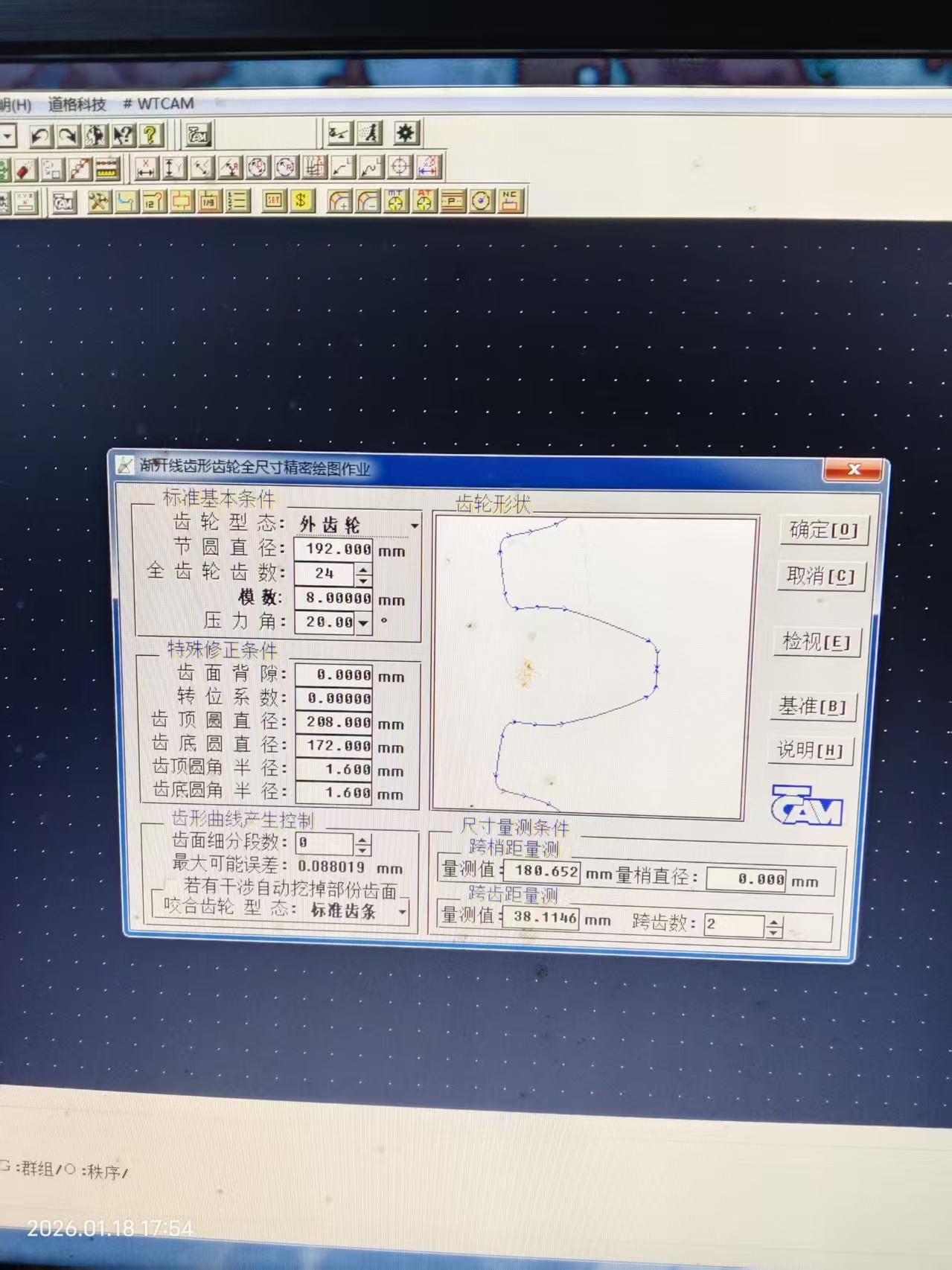Click the crossed hammer tools icon
The image size is (952, 1270).
click(x=98, y=202)
